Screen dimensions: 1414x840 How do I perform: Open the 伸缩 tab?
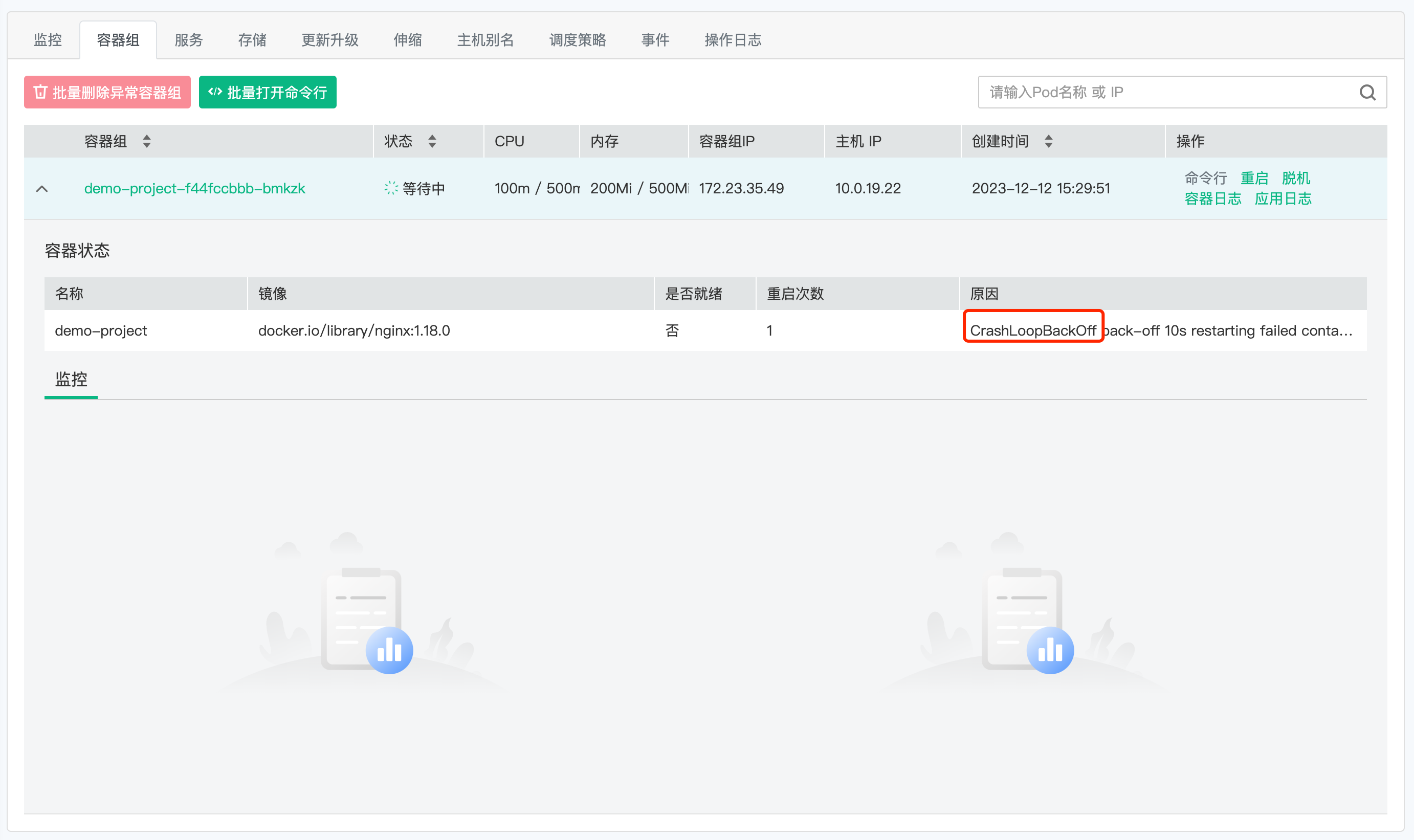click(408, 39)
